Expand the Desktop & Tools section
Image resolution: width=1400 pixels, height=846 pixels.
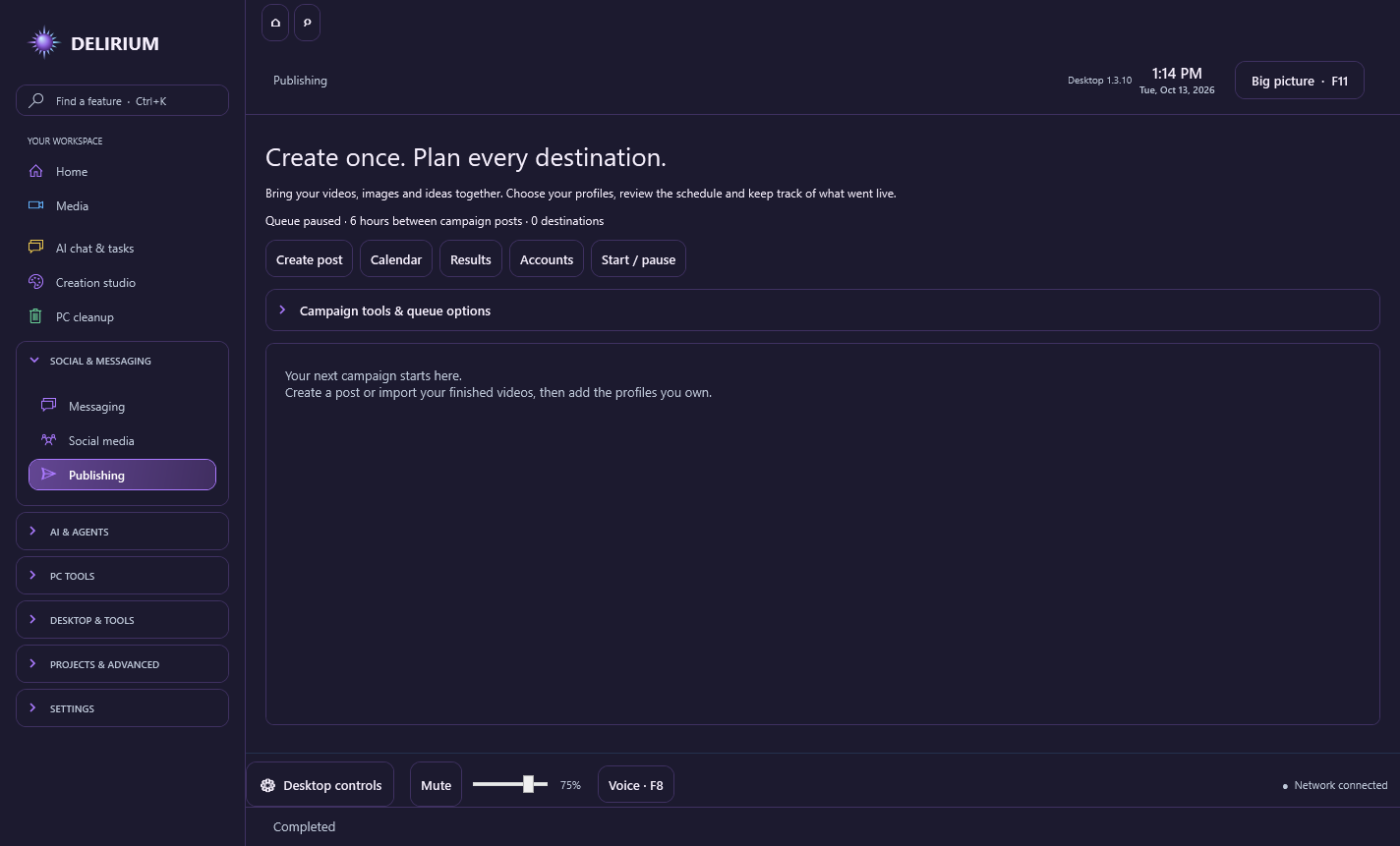tap(122, 620)
